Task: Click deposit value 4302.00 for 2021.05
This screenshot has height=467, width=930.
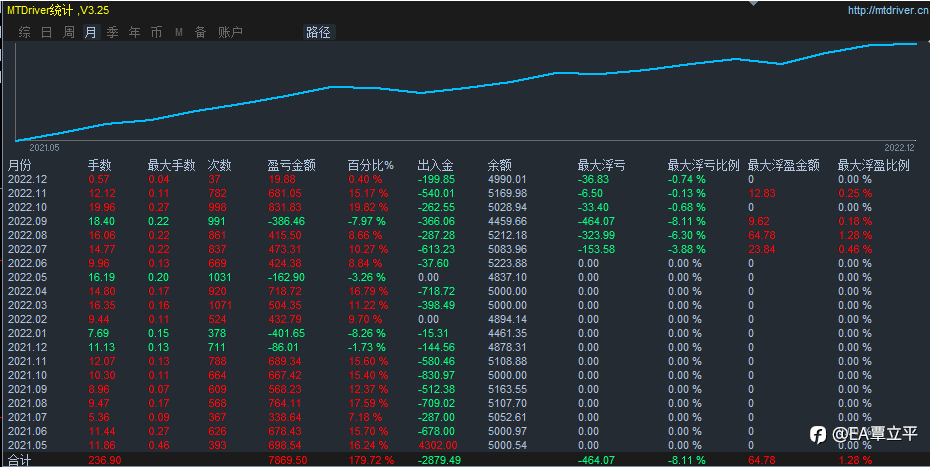Action: (437, 445)
